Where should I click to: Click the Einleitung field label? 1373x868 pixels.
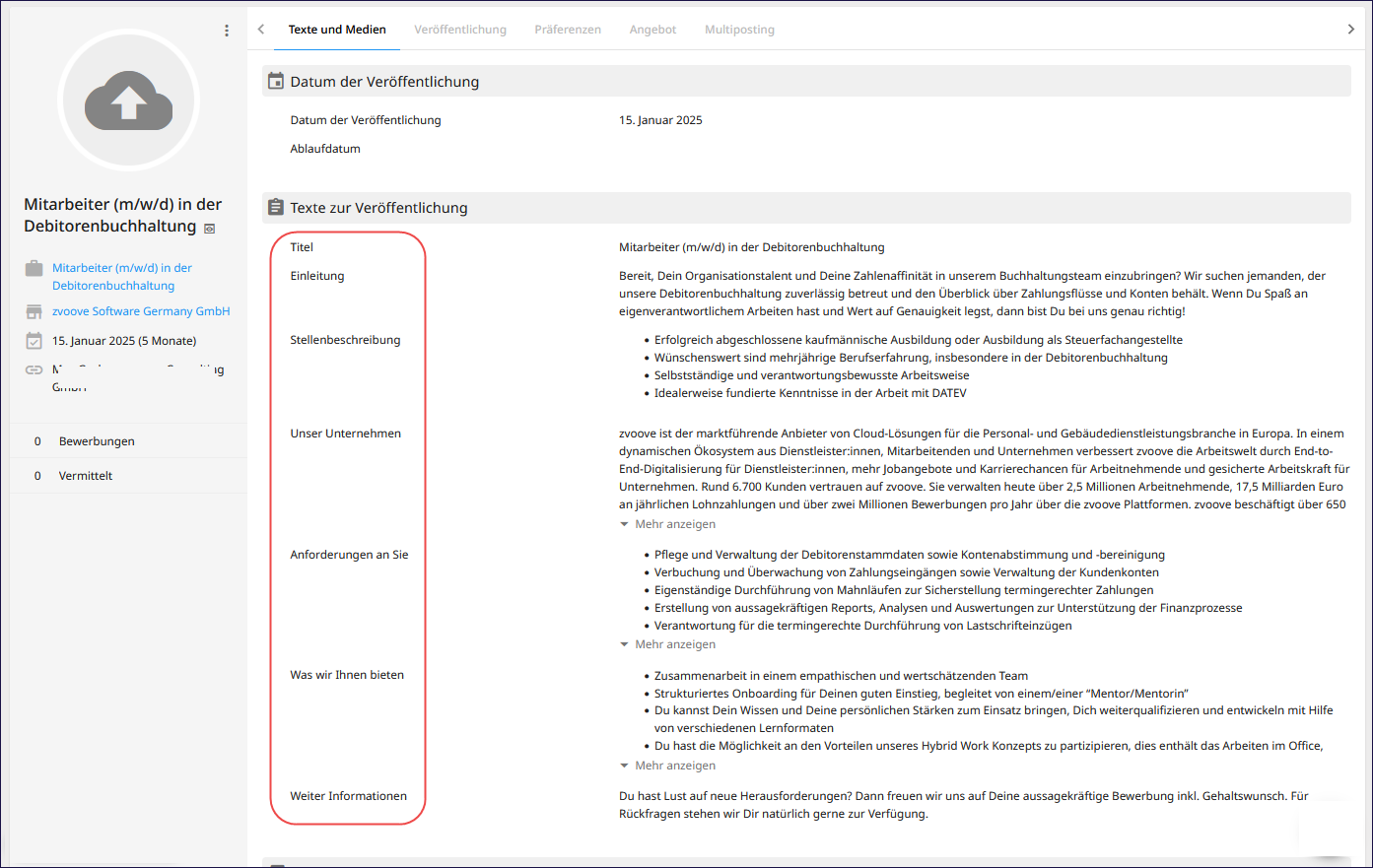[317, 276]
